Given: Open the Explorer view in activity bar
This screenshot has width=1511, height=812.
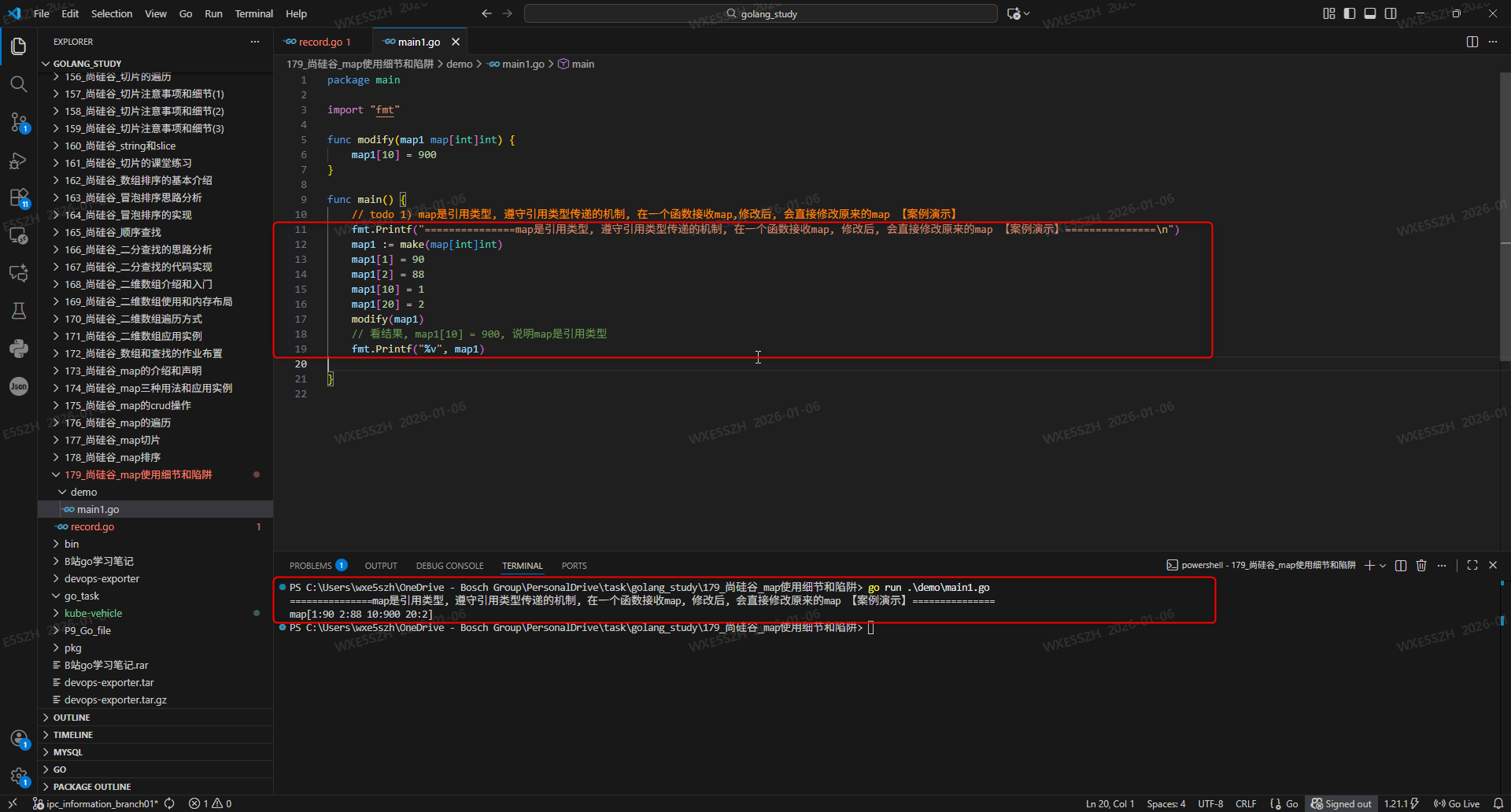Looking at the screenshot, I should pyautogui.click(x=19, y=46).
